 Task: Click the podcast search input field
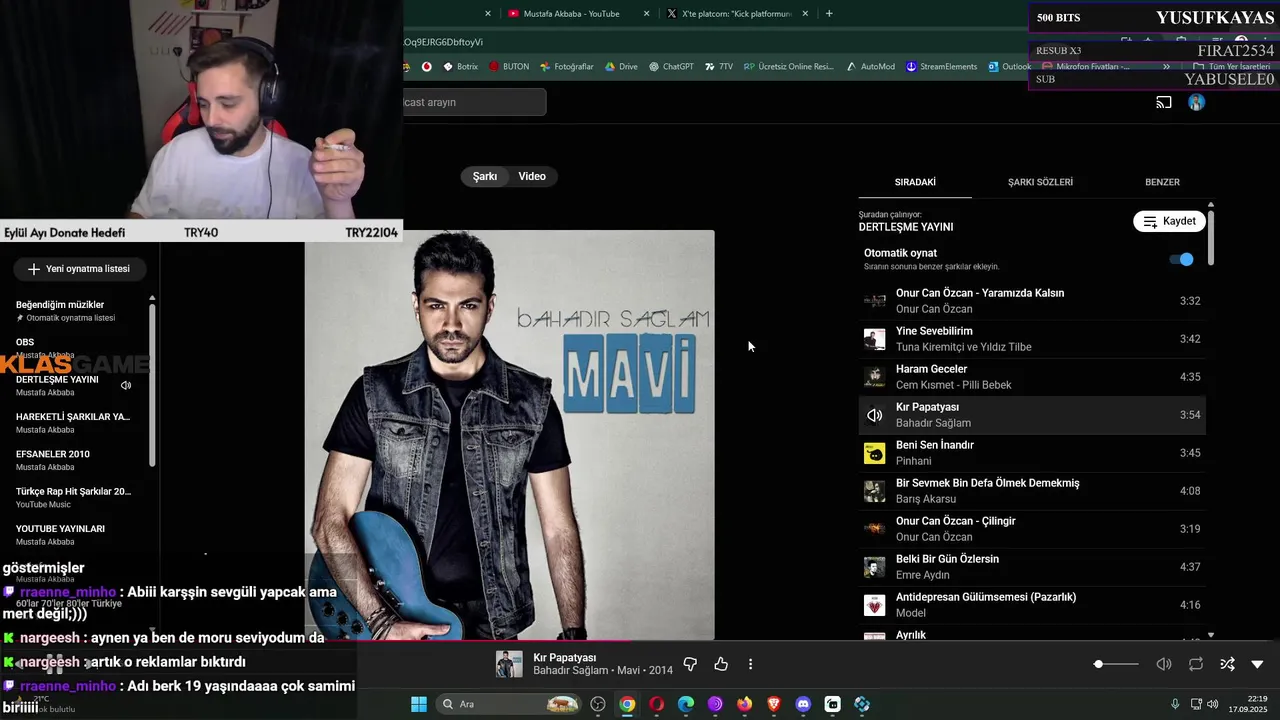[x=474, y=102]
